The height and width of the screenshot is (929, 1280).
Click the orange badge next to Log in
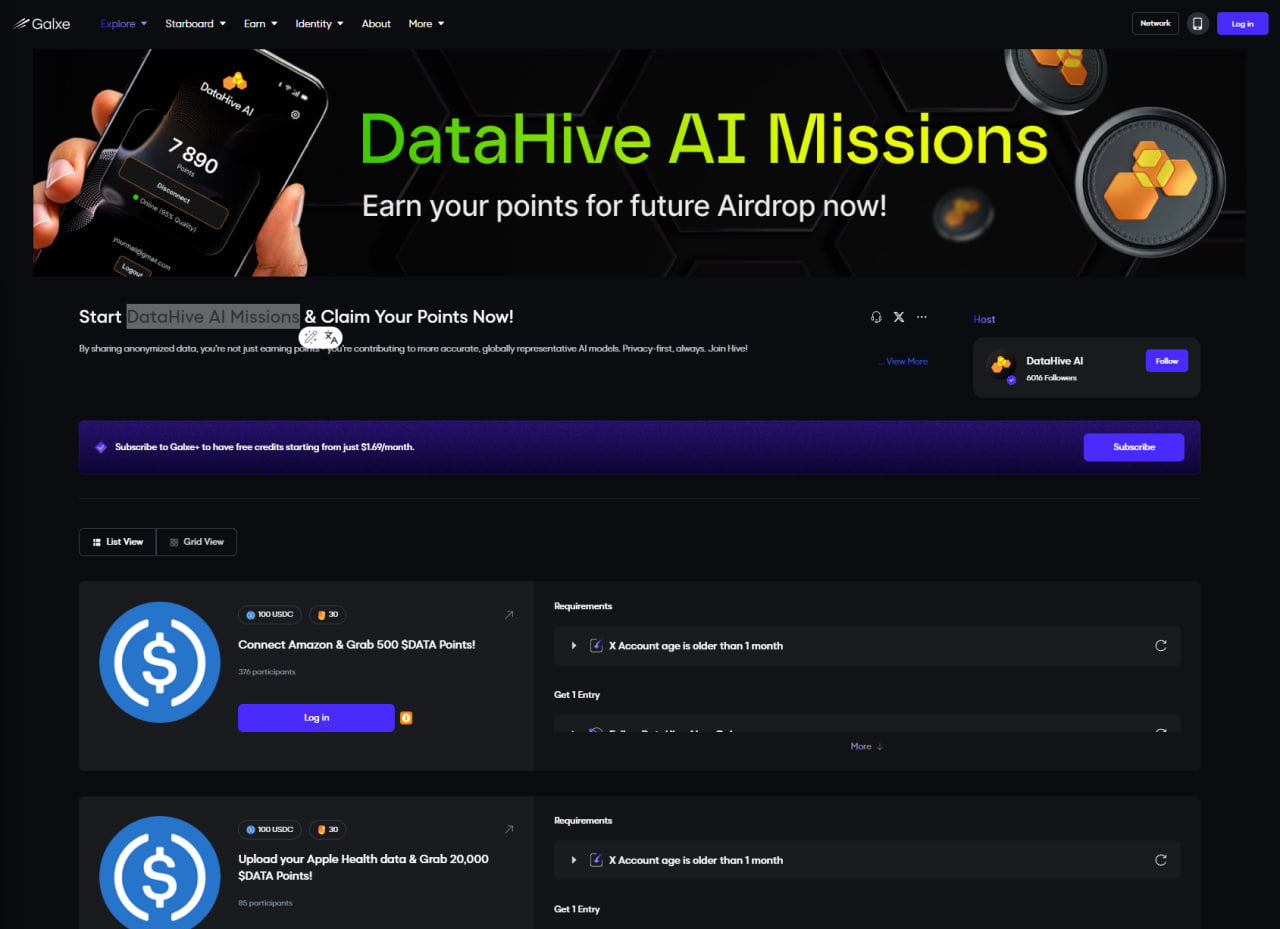tap(406, 718)
